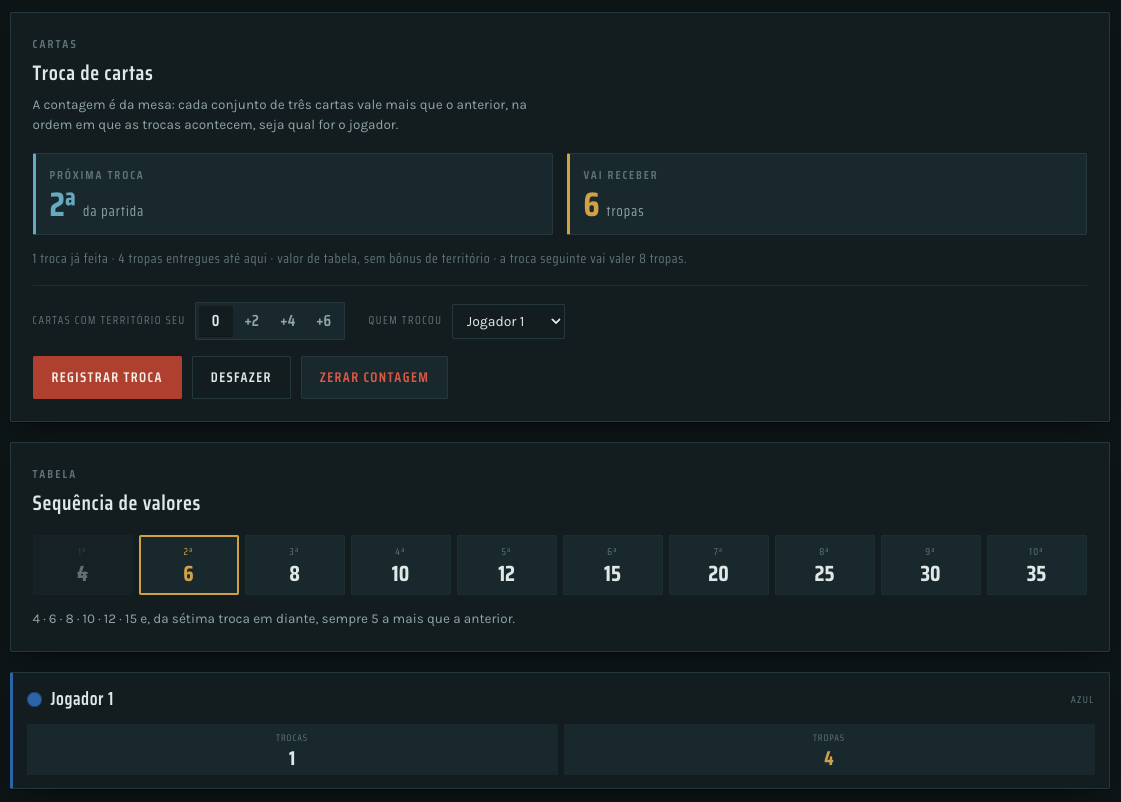Click the 'Quem trocou' label
1121x802 pixels.
(x=405, y=320)
